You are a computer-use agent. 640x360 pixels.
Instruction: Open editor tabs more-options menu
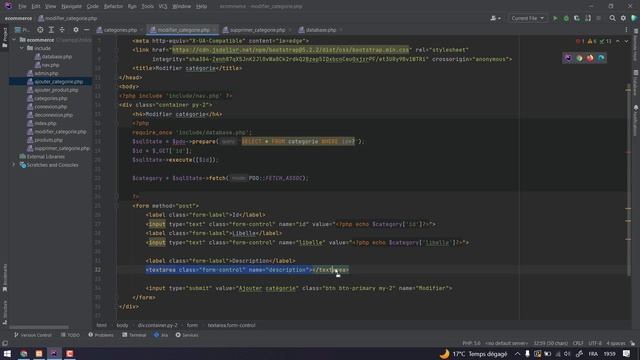(x=626, y=30)
